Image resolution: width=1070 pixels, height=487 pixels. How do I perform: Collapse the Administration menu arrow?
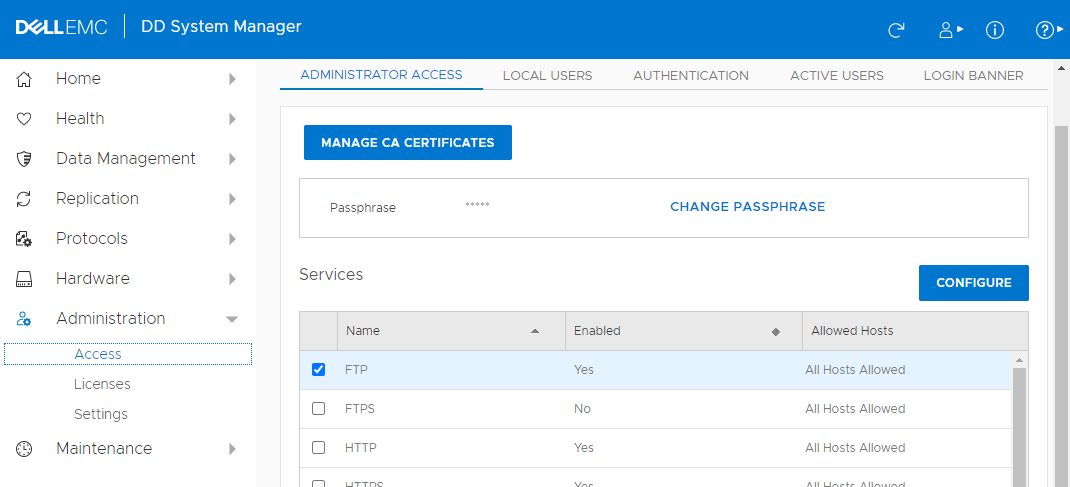click(x=232, y=319)
